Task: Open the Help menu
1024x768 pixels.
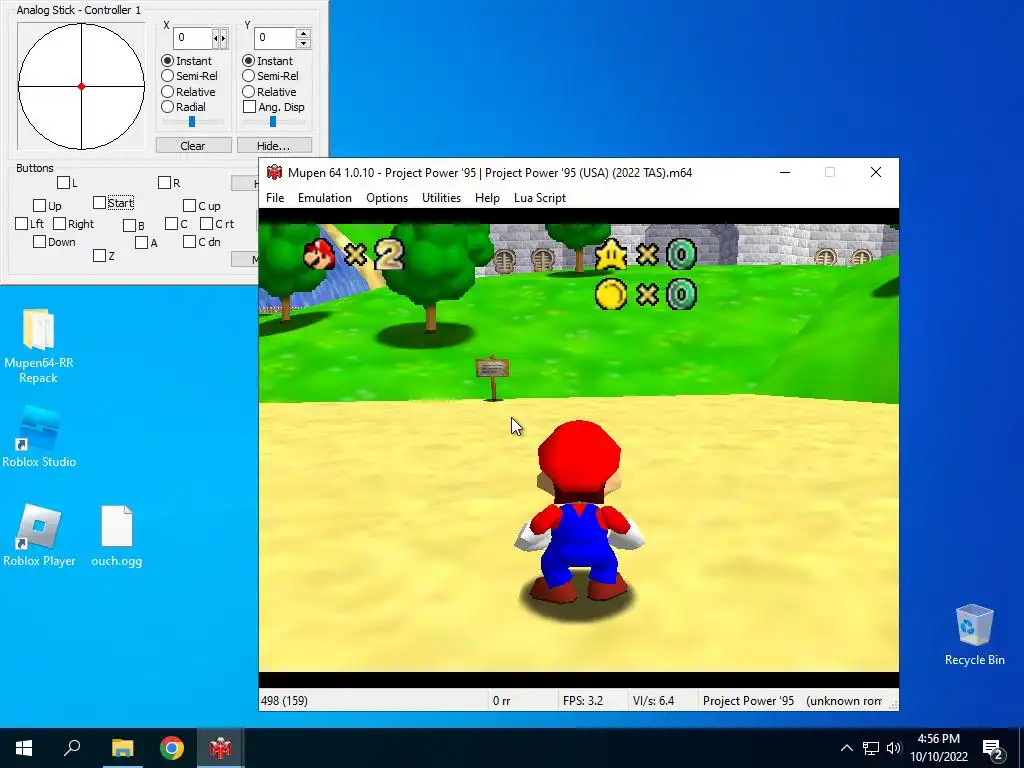Action: tap(487, 198)
